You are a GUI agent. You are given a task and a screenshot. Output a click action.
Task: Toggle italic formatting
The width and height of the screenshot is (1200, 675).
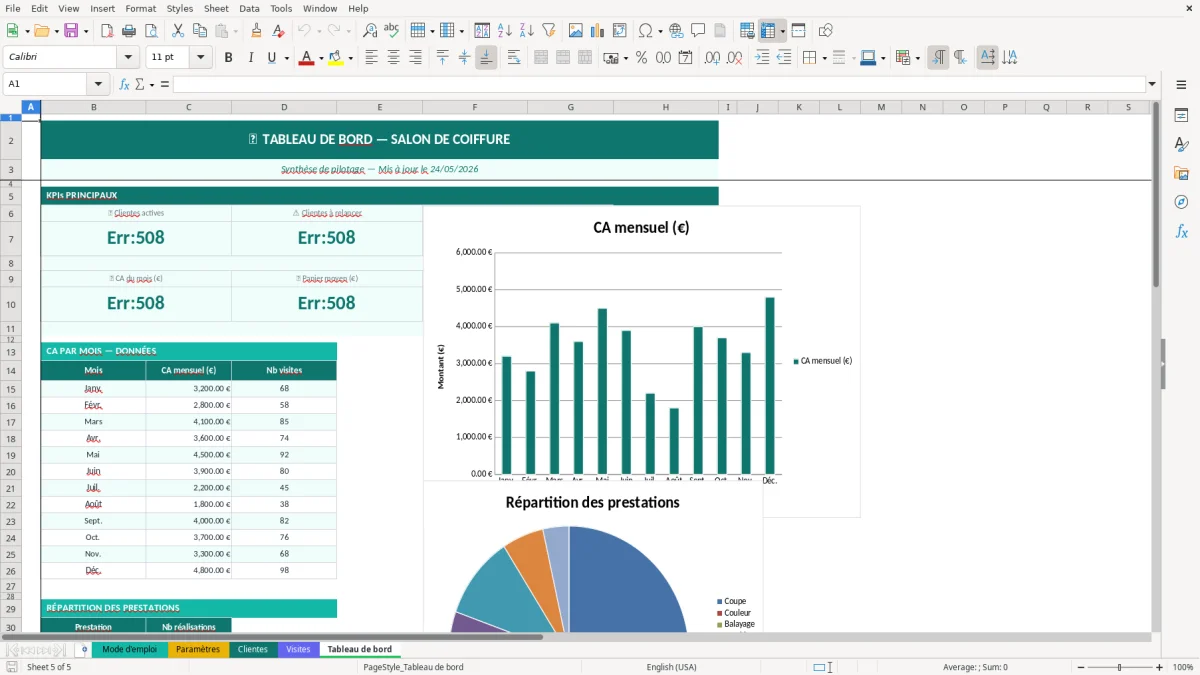pos(251,58)
